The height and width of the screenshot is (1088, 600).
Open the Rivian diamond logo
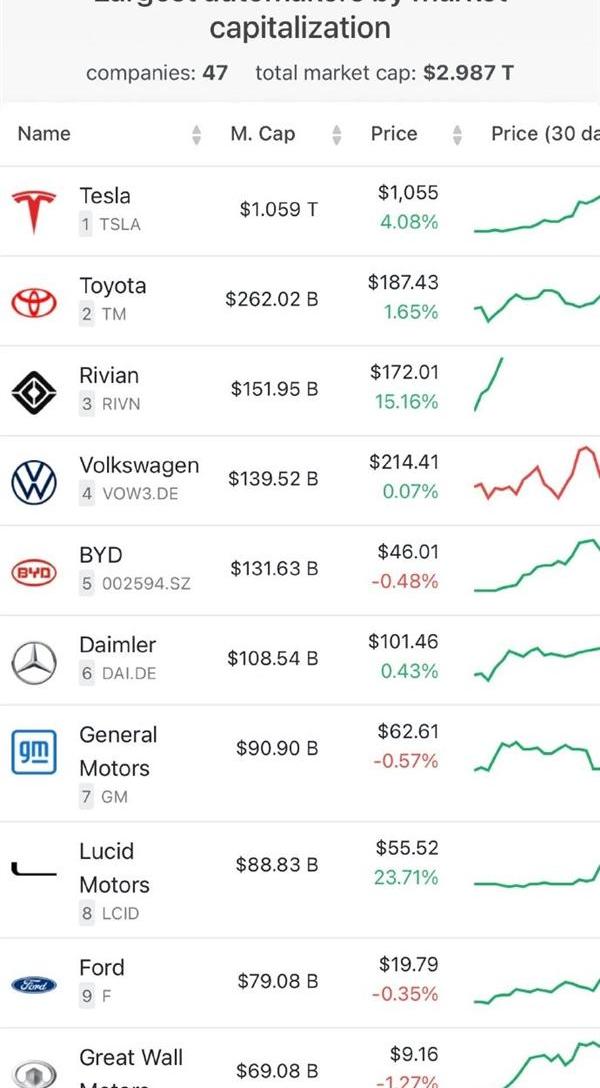(x=33, y=392)
